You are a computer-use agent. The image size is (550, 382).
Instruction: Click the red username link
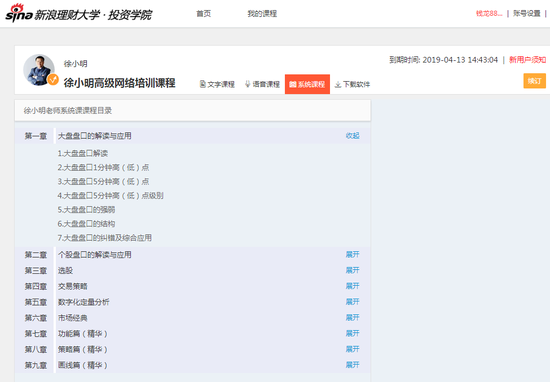point(489,14)
